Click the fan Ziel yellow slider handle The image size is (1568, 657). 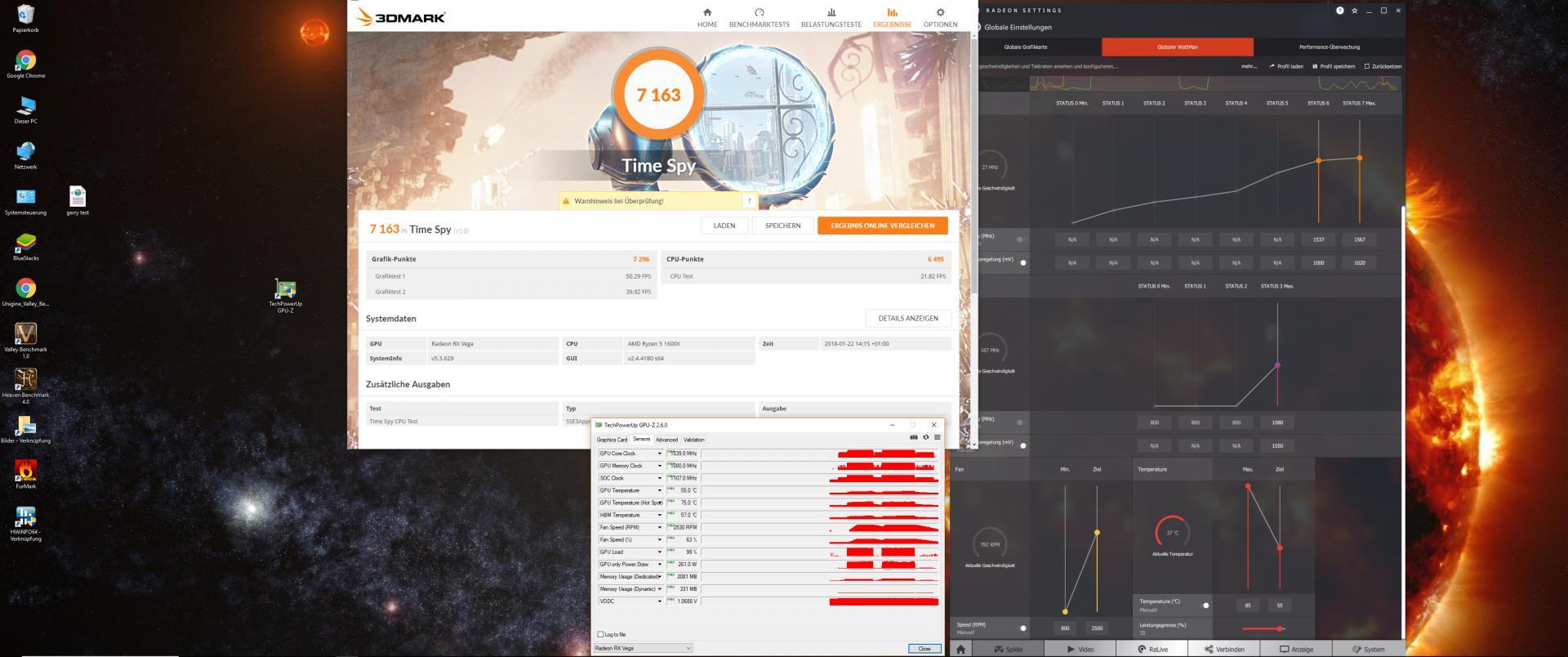coord(1097,533)
